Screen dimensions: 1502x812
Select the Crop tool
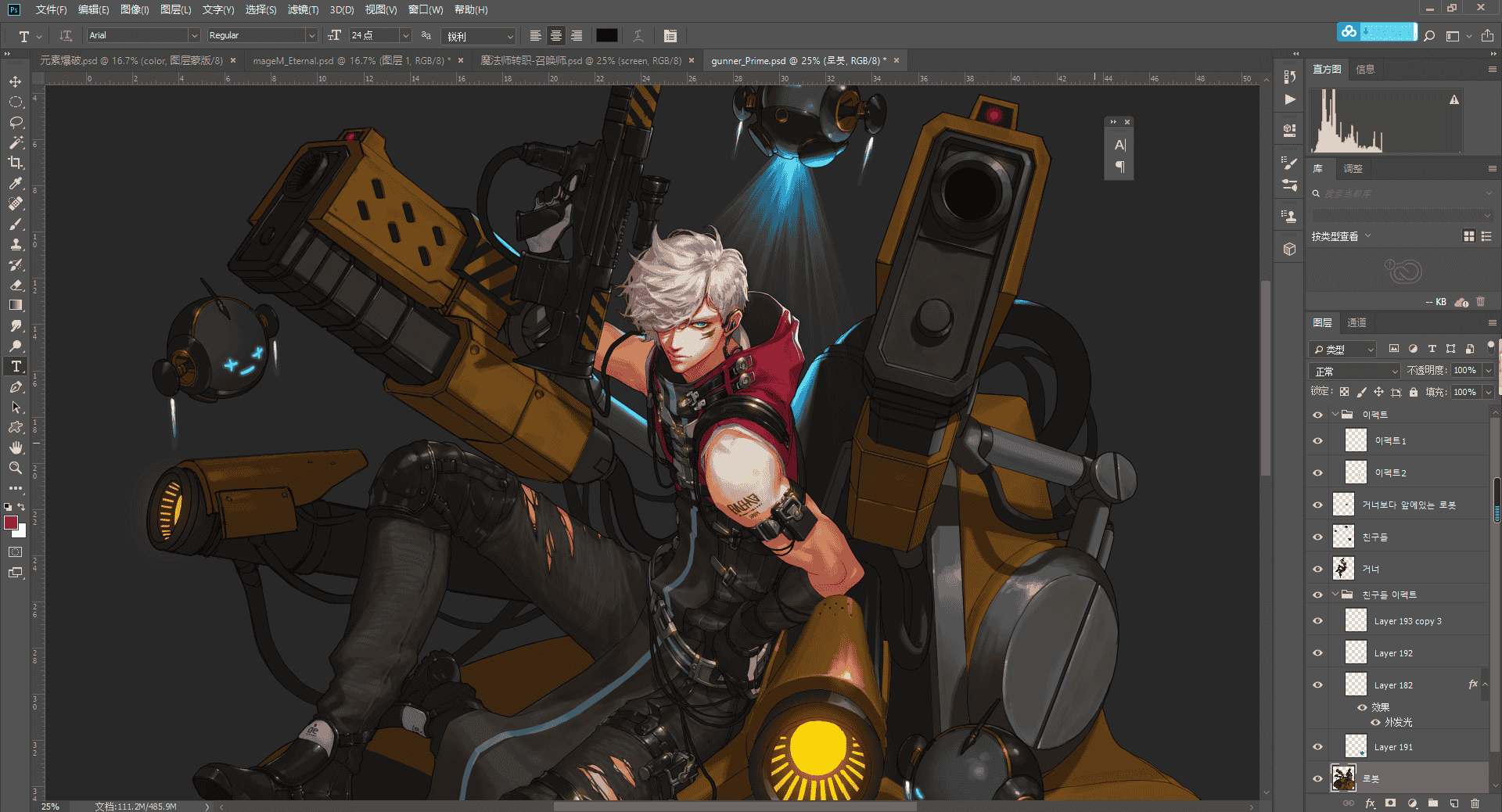16,163
